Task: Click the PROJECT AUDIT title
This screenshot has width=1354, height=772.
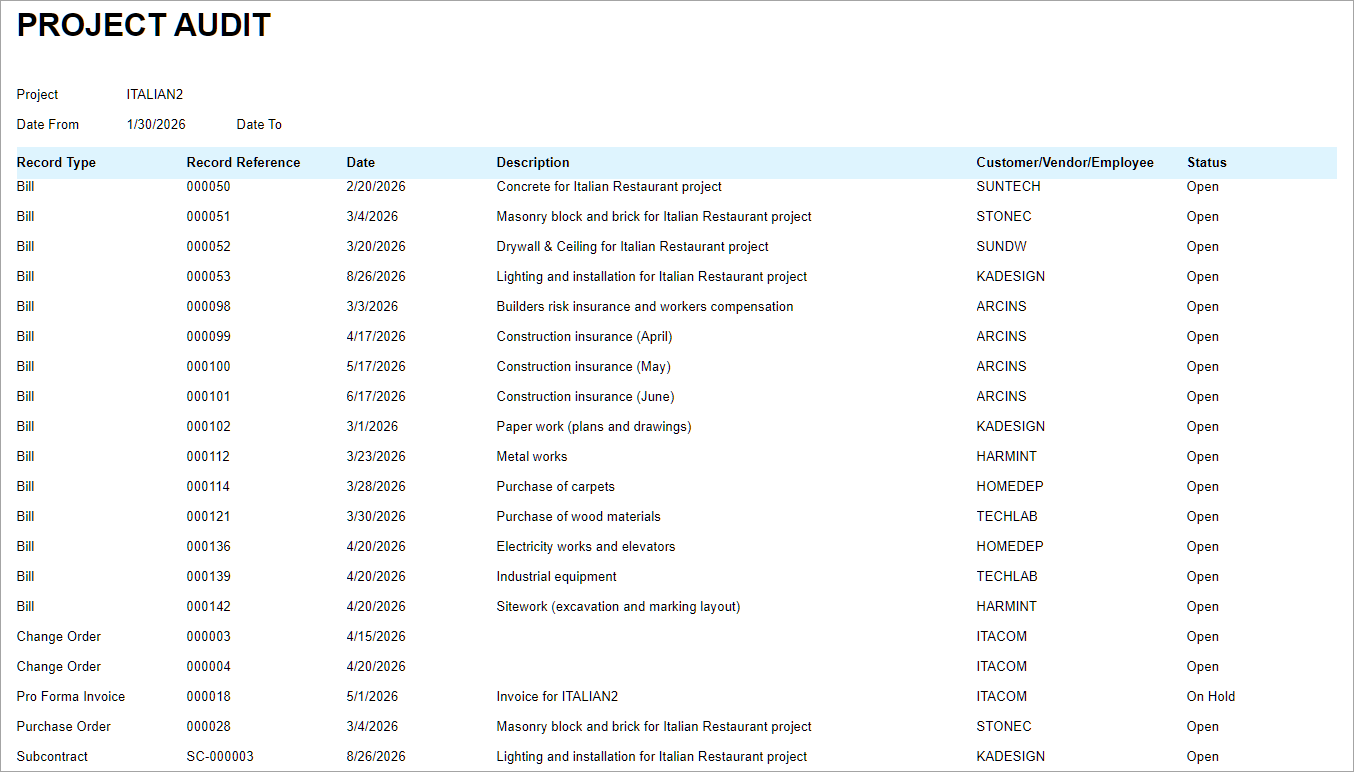Action: [144, 25]
